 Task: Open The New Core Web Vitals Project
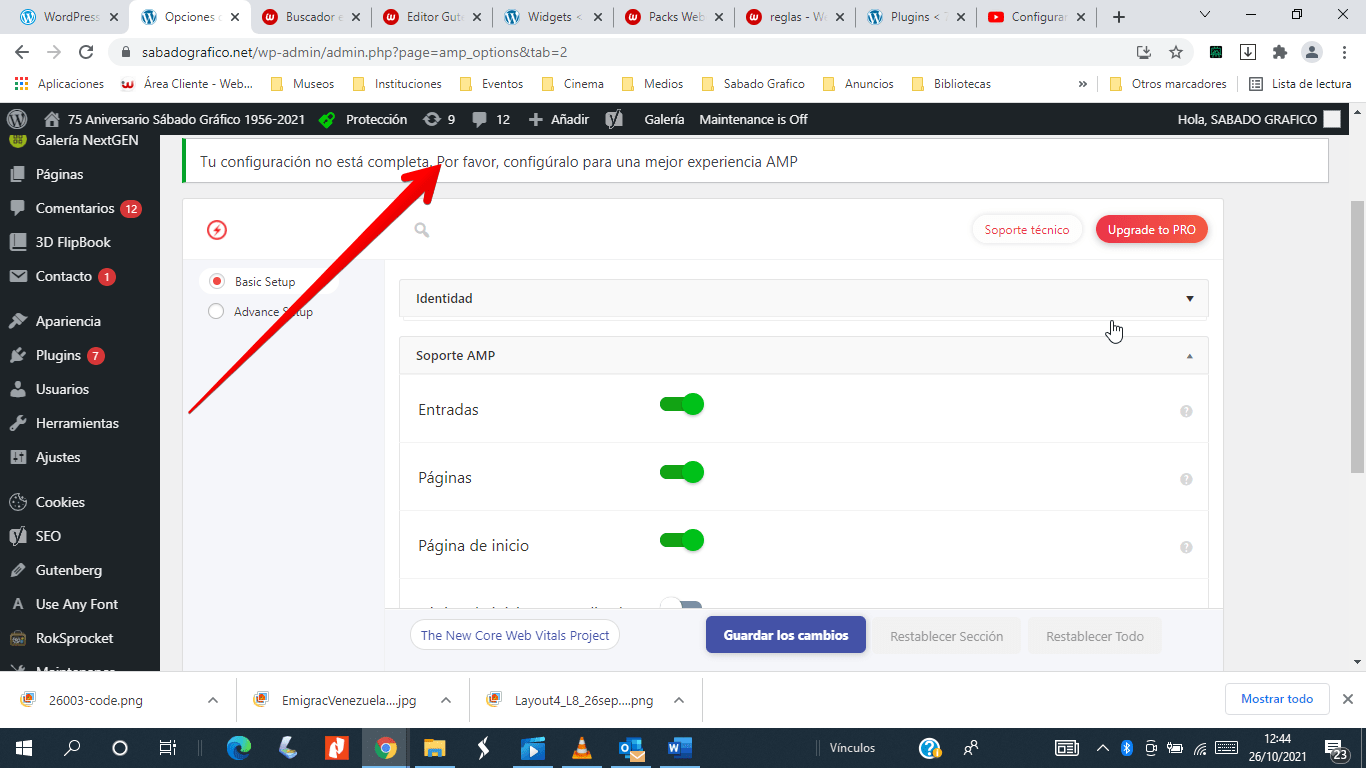(x=515, y=635)
